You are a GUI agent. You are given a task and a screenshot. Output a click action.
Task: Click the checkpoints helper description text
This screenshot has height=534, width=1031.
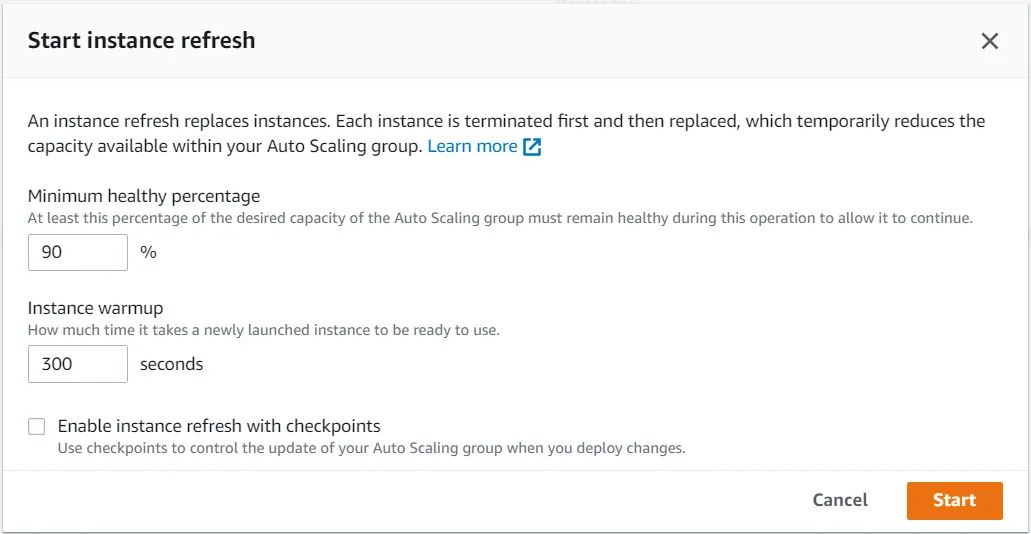371,448
